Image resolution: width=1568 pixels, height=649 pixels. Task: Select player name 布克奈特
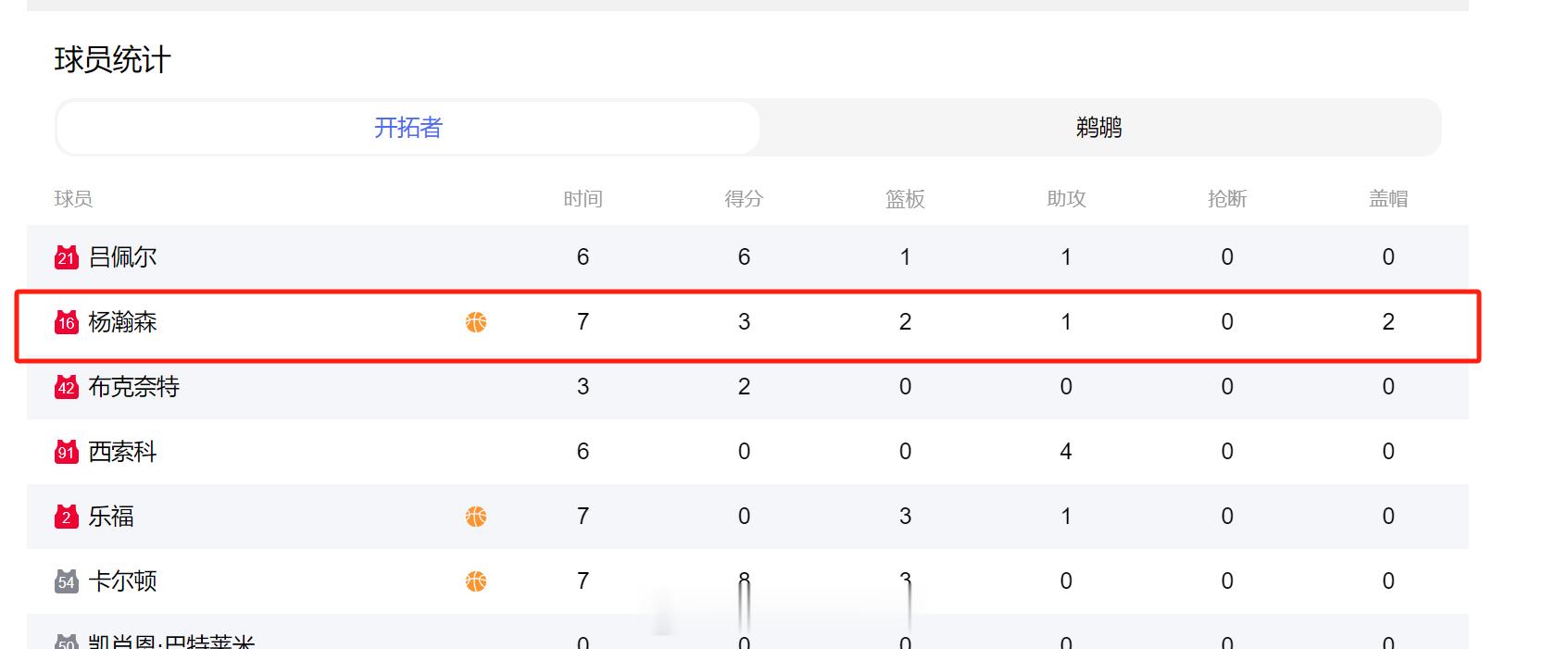pos(133,387)
